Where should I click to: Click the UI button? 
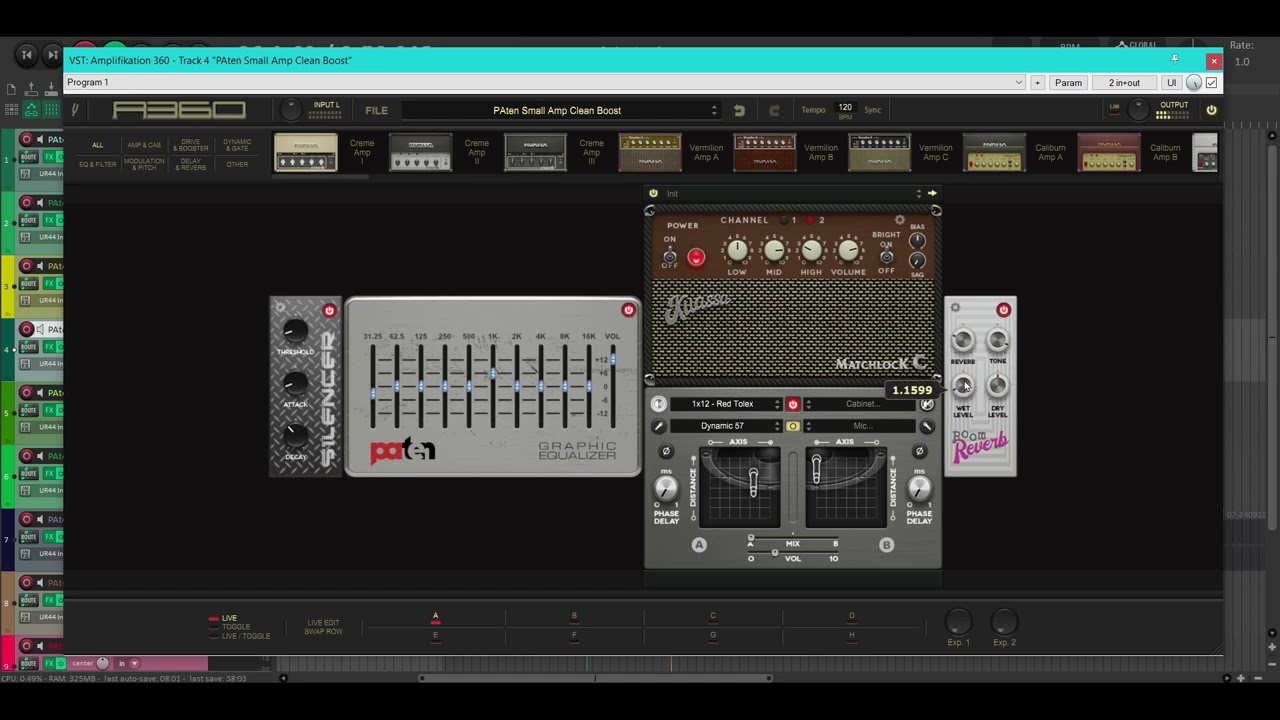[1171, 83]
